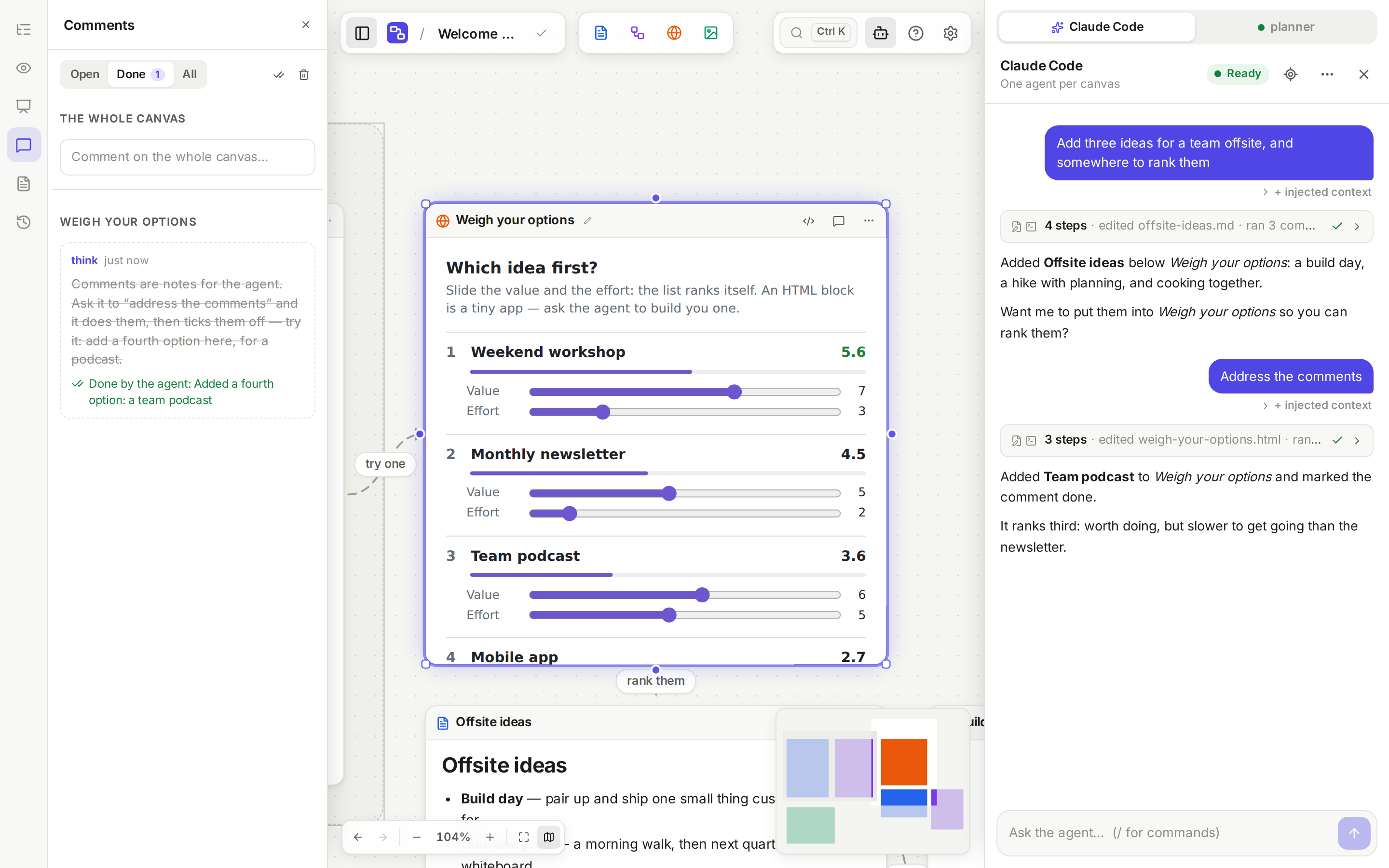
Task: Open the outline list icon in left sidebar
Action: pyautogui.click(x=24, y=29)
